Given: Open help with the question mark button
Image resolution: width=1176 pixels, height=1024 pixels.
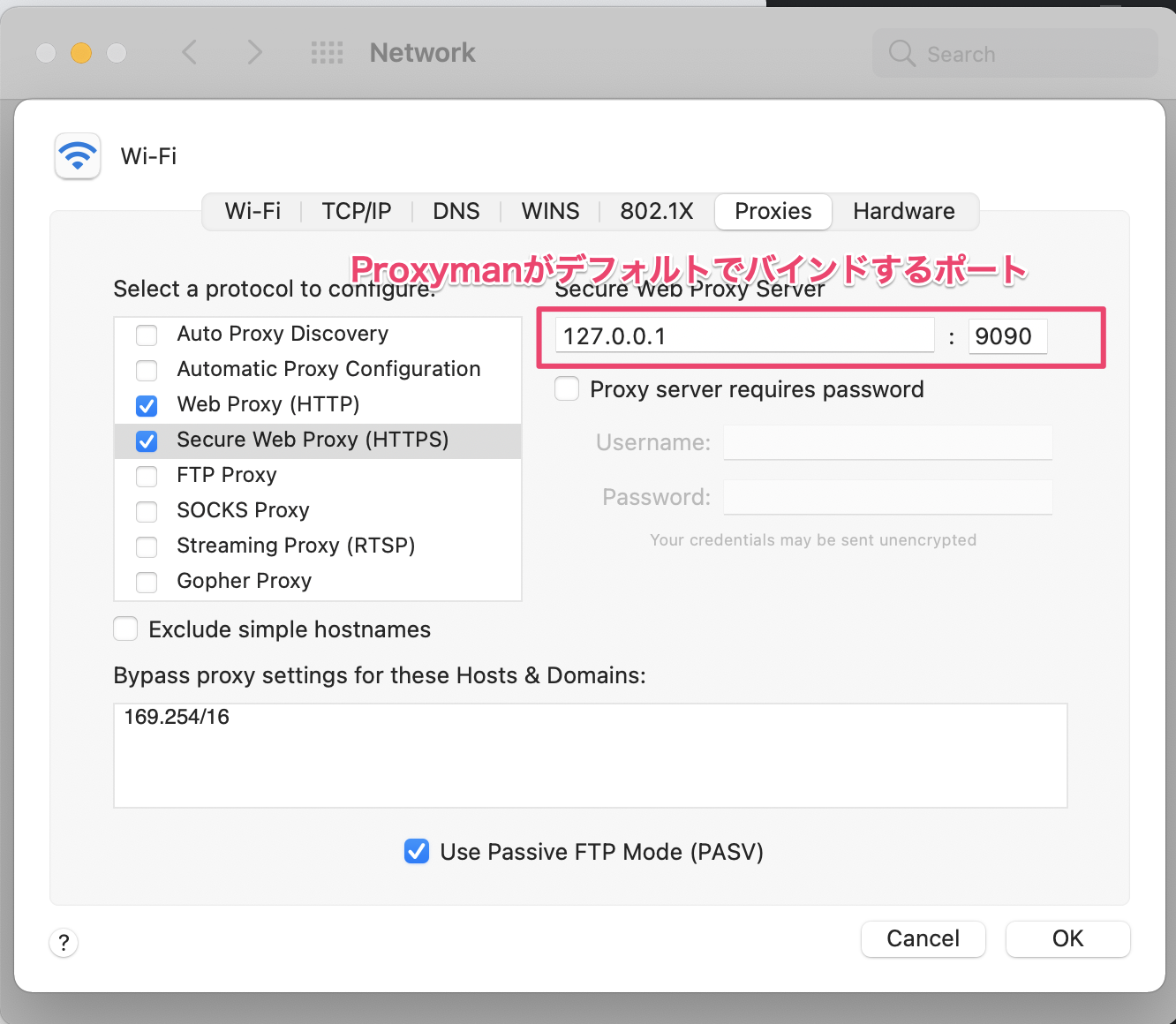Looking at the screenshot, I should coord(64,943).
